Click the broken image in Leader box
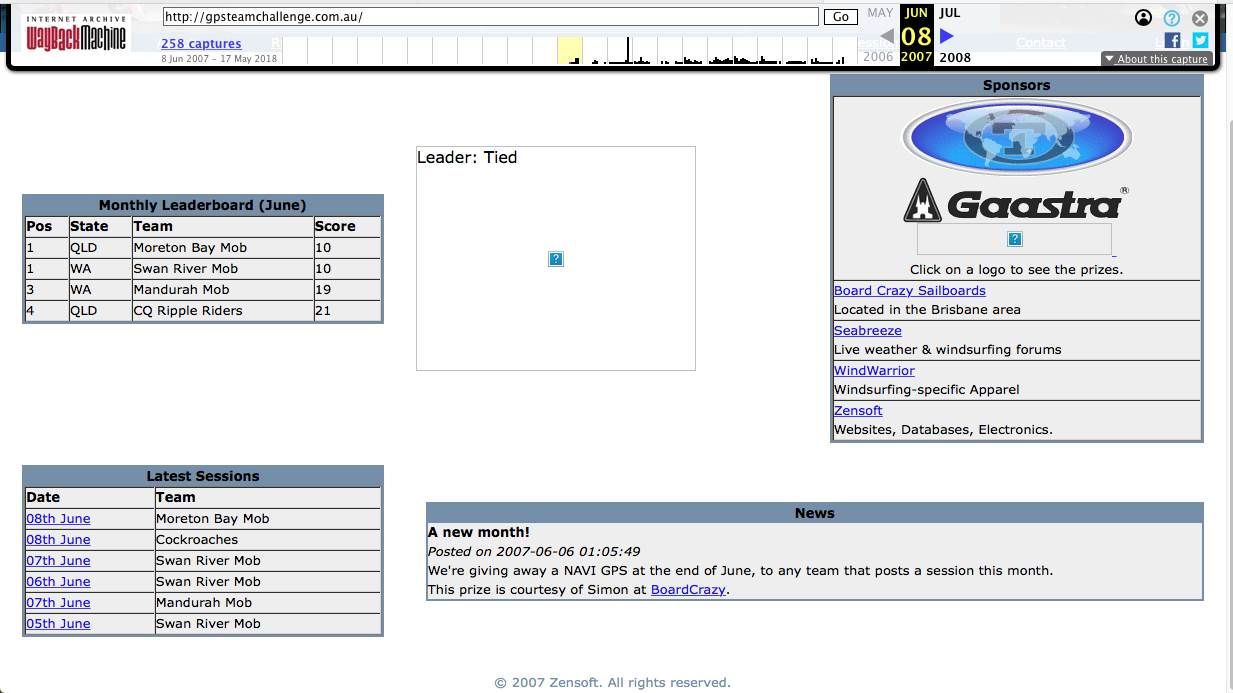 (556, 259)
